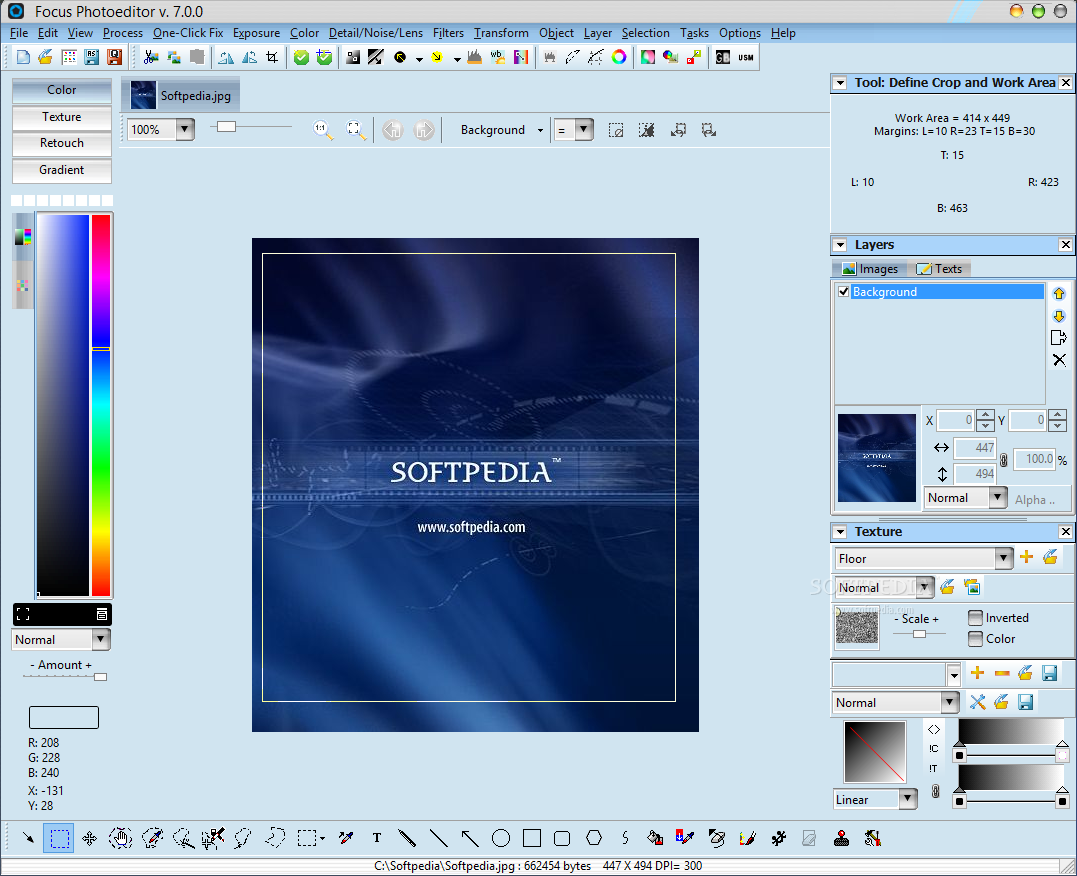Click the Amount slider handle

(x=100, y=677)
